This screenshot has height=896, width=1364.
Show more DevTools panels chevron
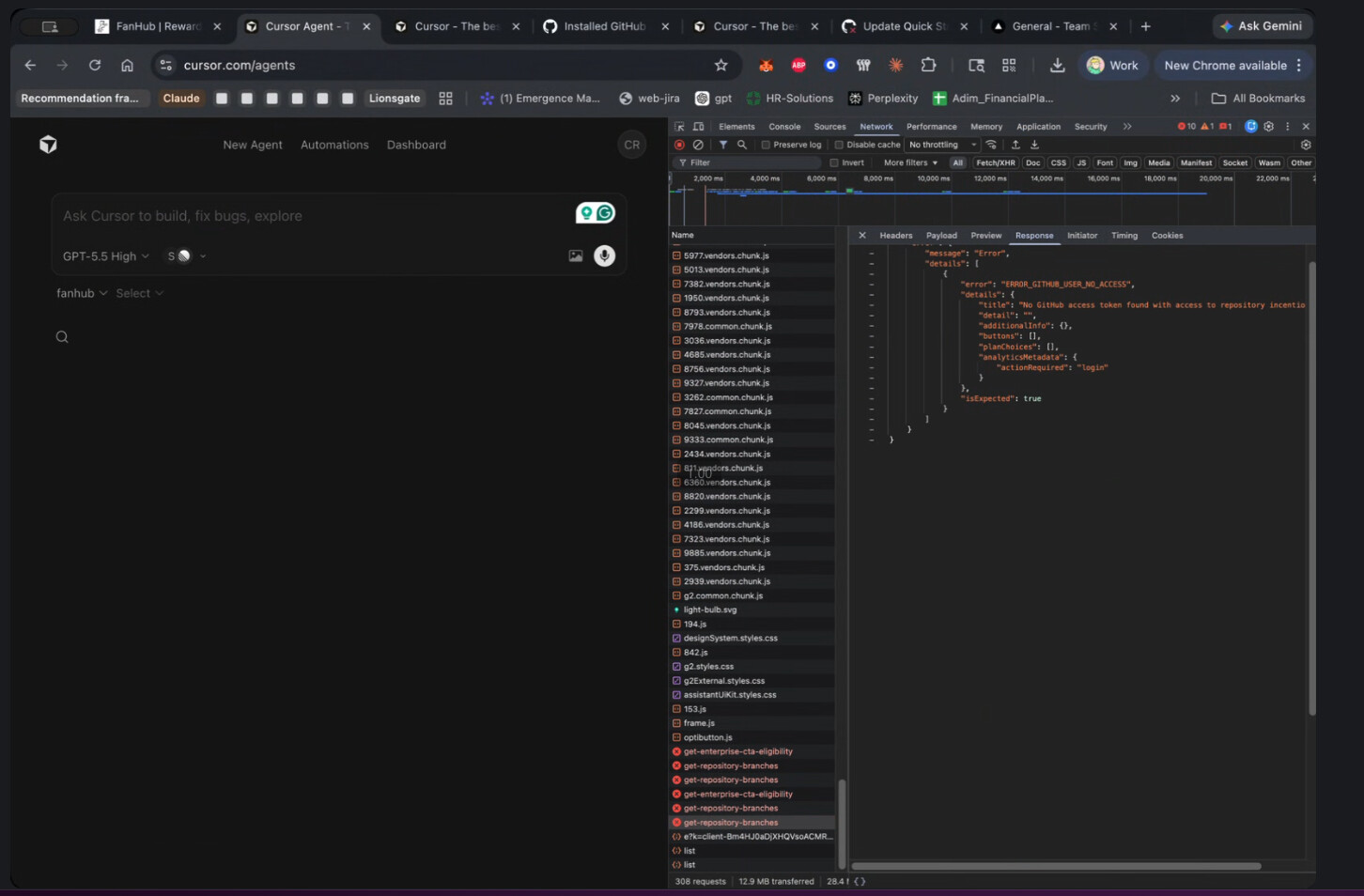coord(1127,126)
